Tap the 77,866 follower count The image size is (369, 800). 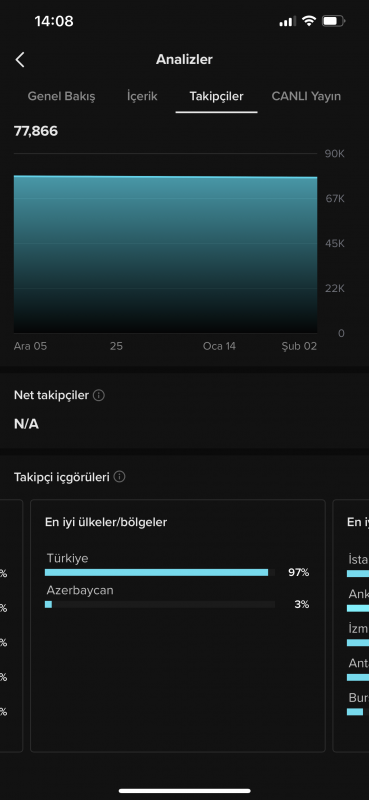point(36,131)
